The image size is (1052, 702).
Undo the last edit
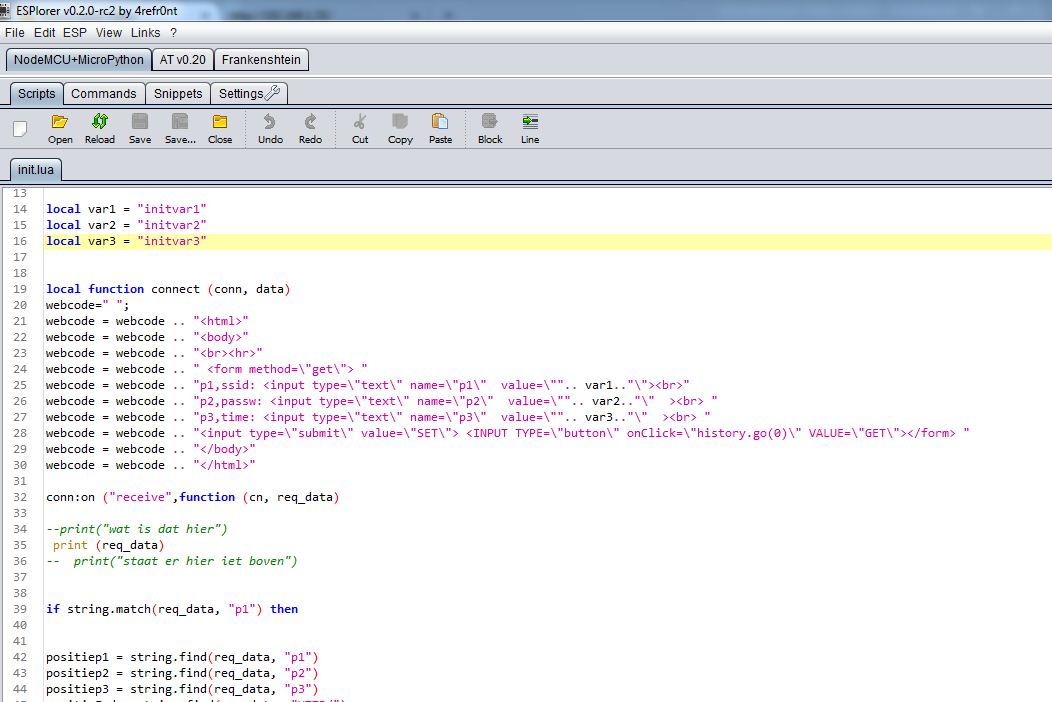[x=270, y=129]
